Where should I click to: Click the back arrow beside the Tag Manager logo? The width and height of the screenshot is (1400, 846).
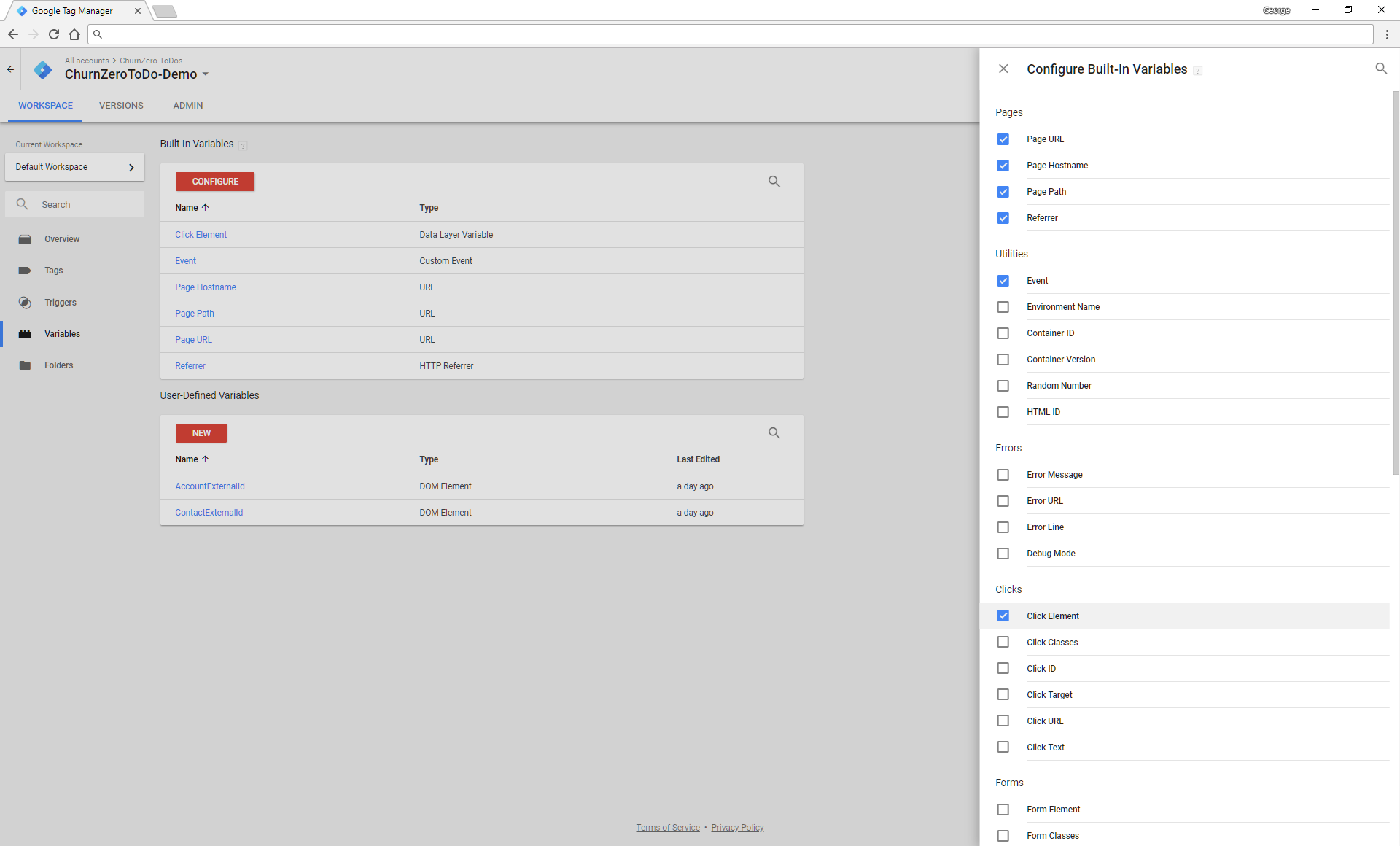pyautogui.click(x=10, y=69)
